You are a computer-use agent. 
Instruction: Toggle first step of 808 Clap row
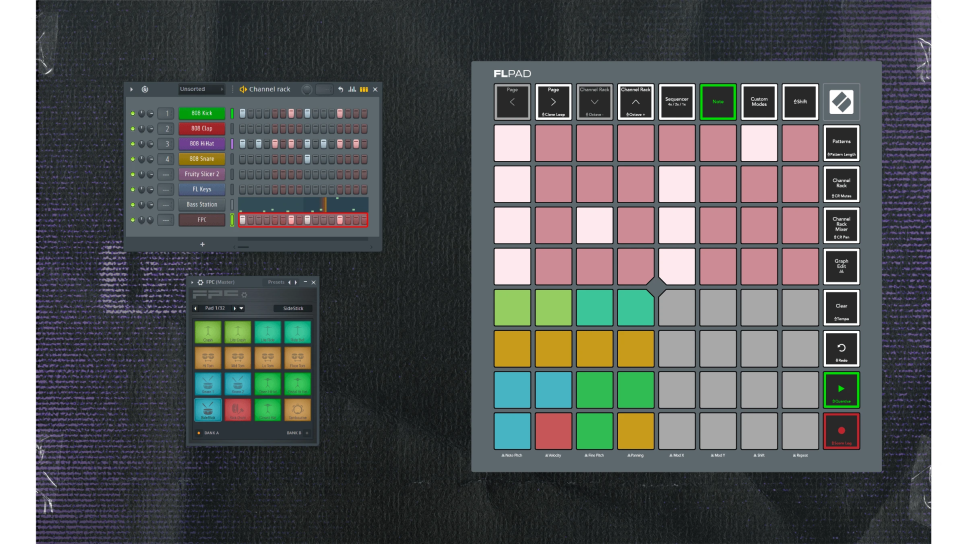242,129
